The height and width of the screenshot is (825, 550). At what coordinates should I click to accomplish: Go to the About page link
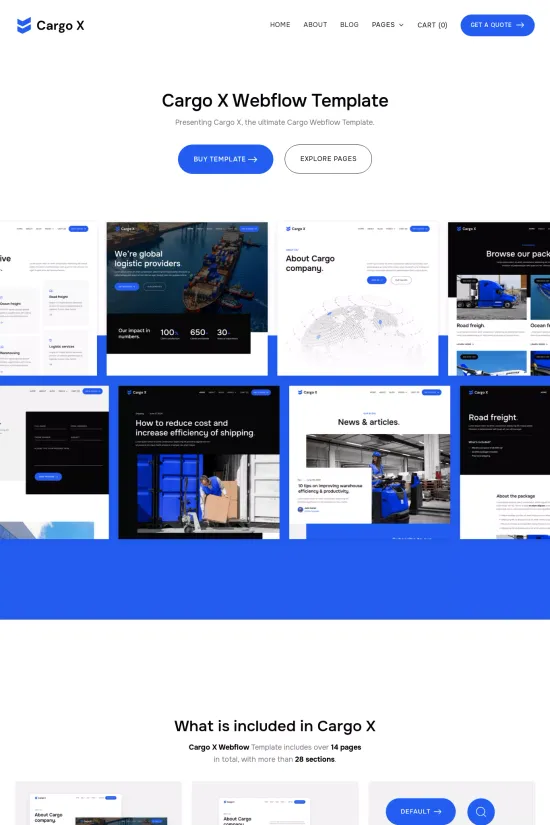pyautogui.click(x=315, y=25)
